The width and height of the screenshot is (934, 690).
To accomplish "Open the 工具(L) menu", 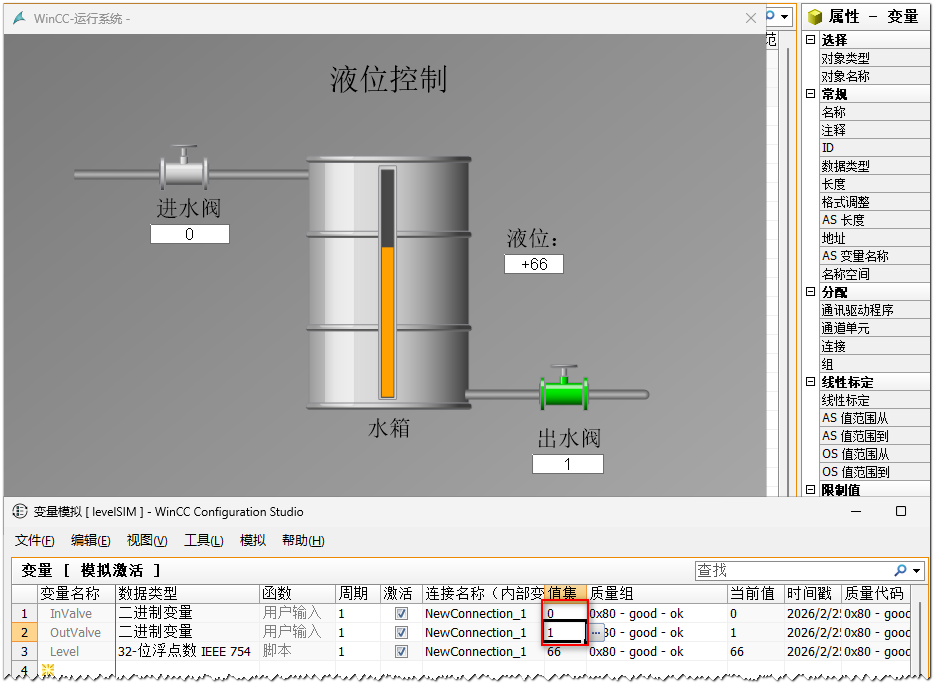I will point(203,541).
